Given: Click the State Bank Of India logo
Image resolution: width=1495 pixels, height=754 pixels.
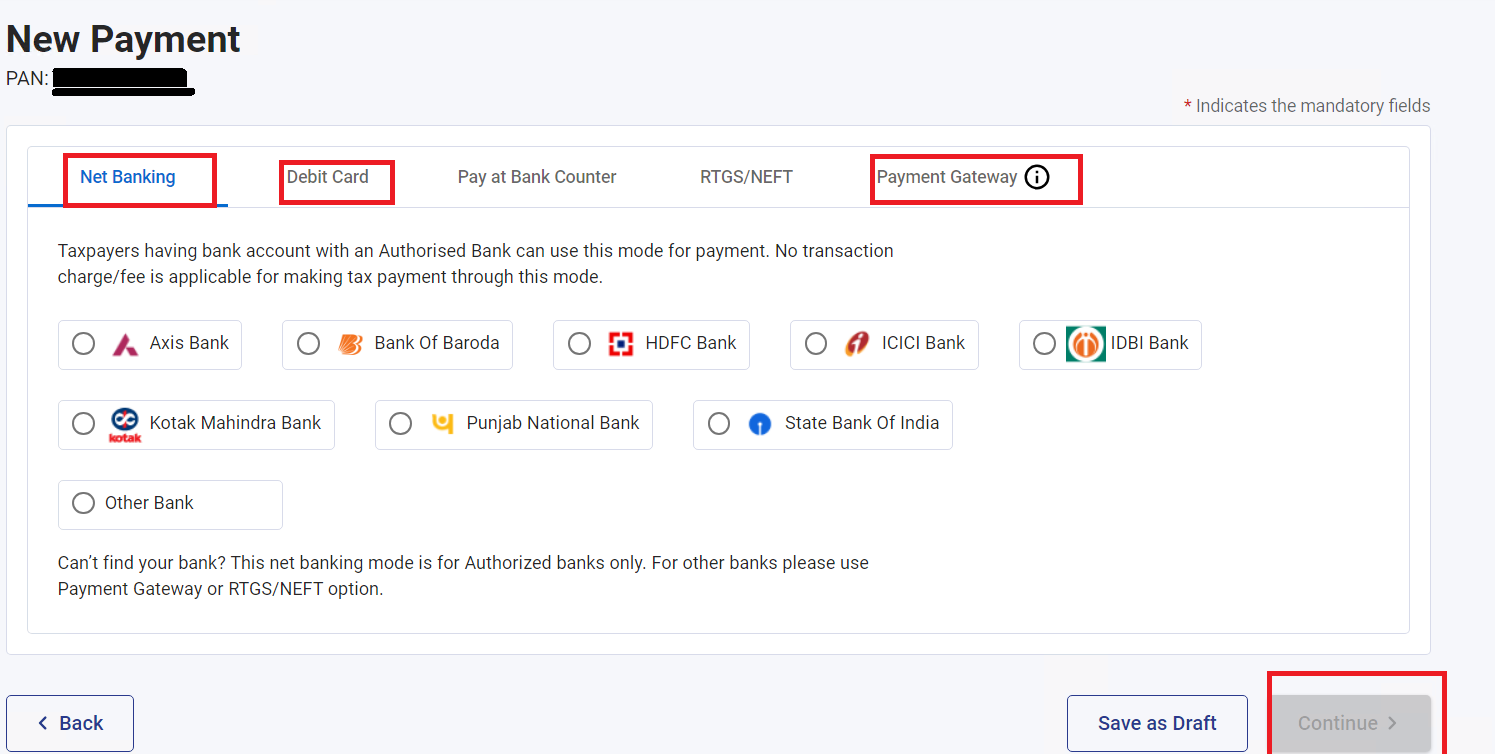Looking at the screenshot, I should pos(760,425).
